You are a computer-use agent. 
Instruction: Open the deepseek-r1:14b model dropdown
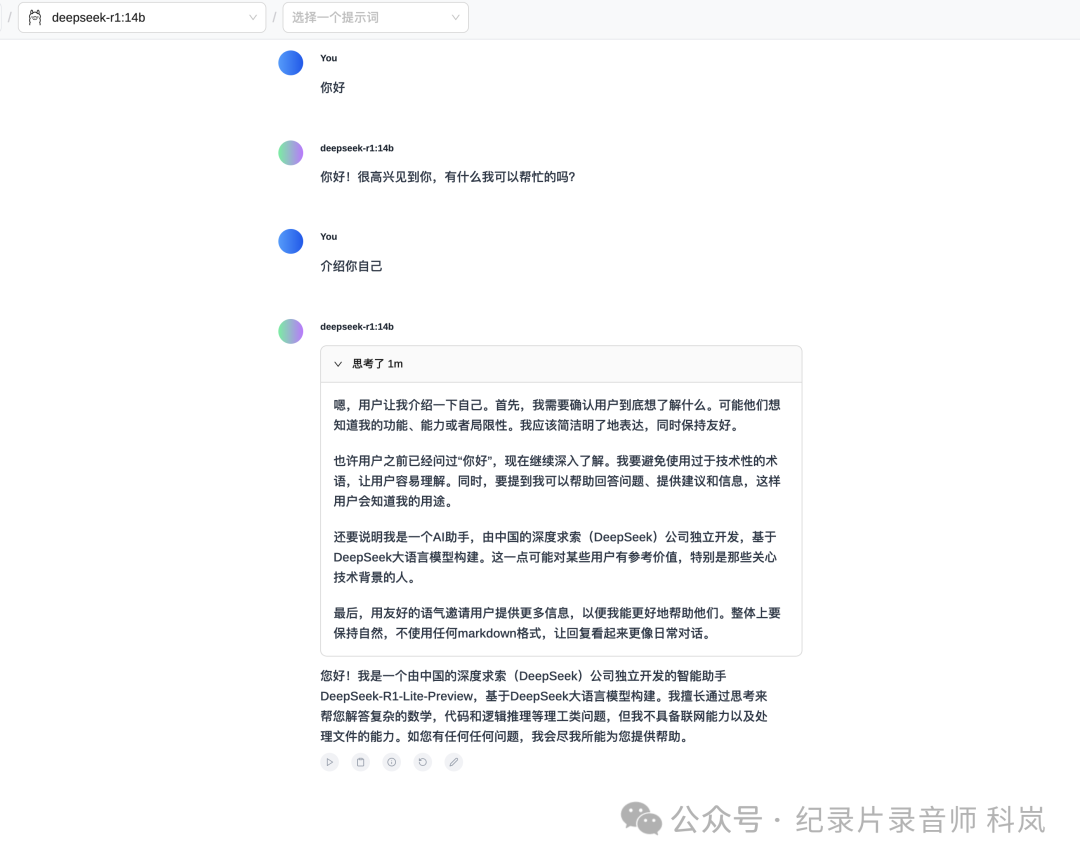click(x=142, y=17)
